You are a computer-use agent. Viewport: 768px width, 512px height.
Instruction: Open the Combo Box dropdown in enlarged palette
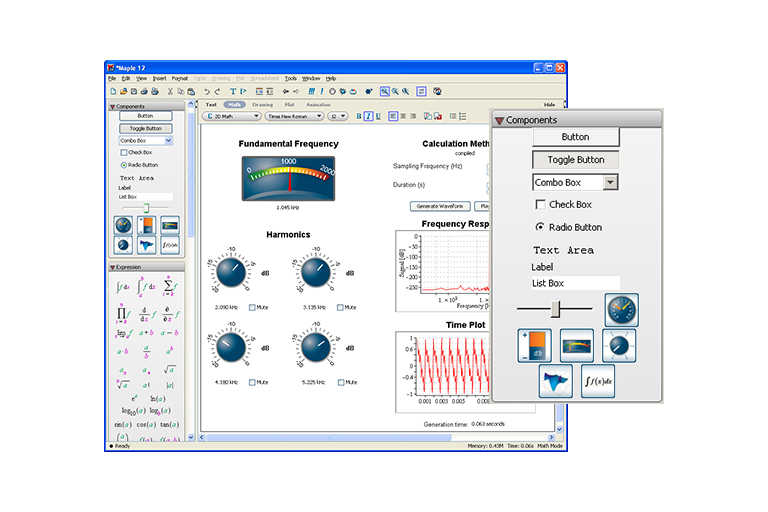pyautogui.click(x=610, y=183)
